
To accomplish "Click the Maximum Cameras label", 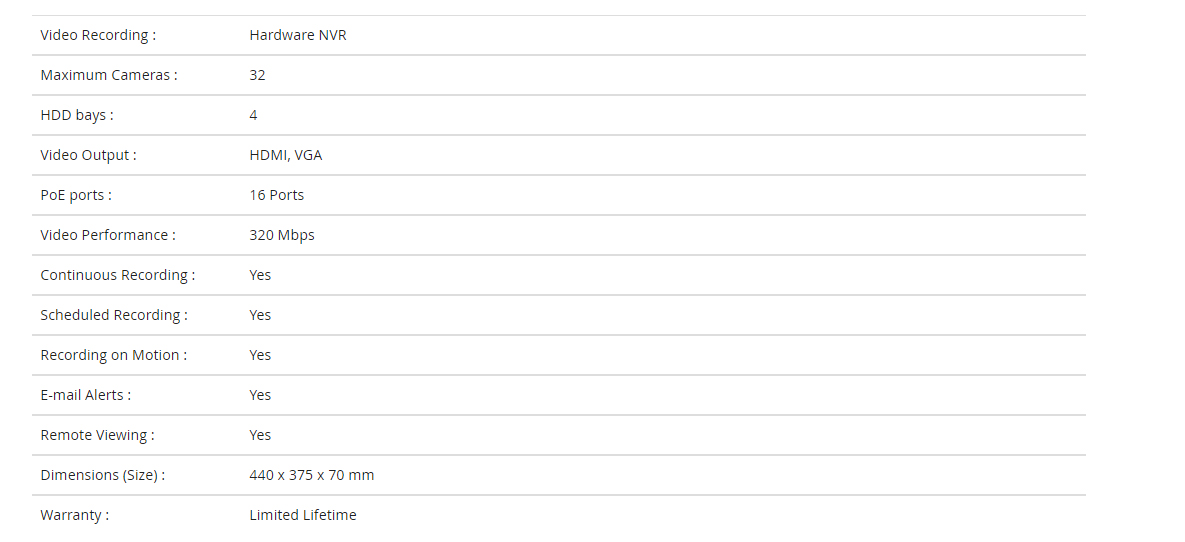I will pos(109,76).
